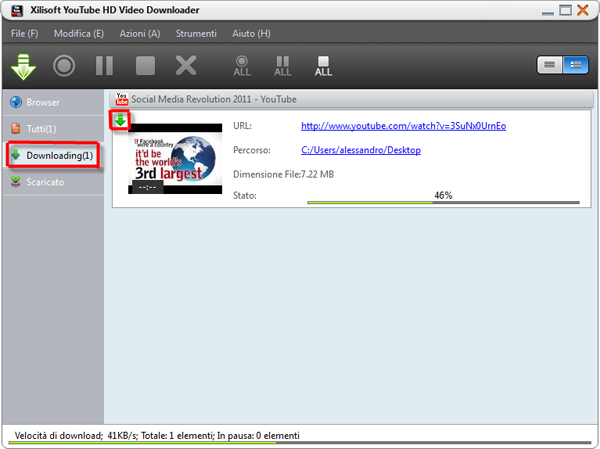Delete the selected task with X icon

[186, 65]
